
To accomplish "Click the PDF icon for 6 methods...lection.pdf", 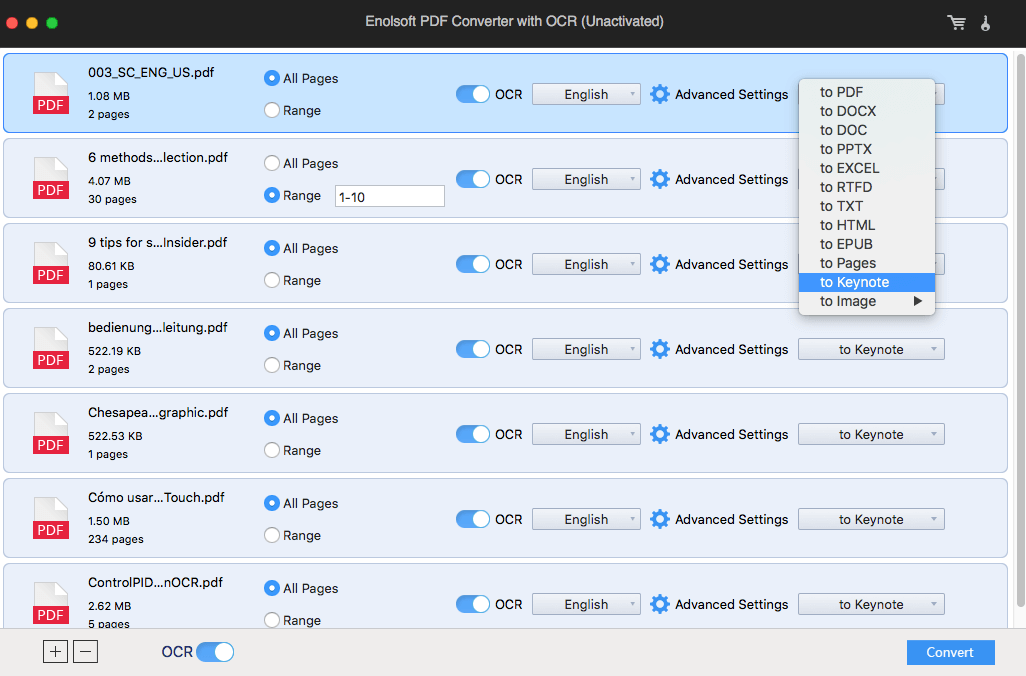I will (x=51, y=178).
